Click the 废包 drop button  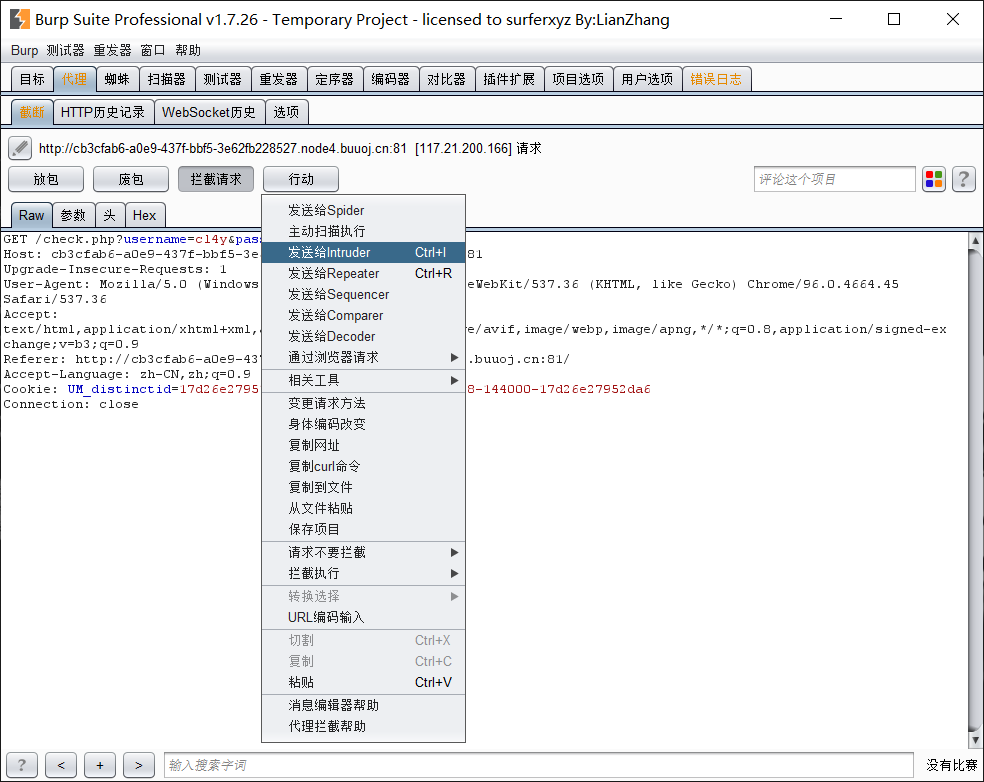click(x=131, y=179)
